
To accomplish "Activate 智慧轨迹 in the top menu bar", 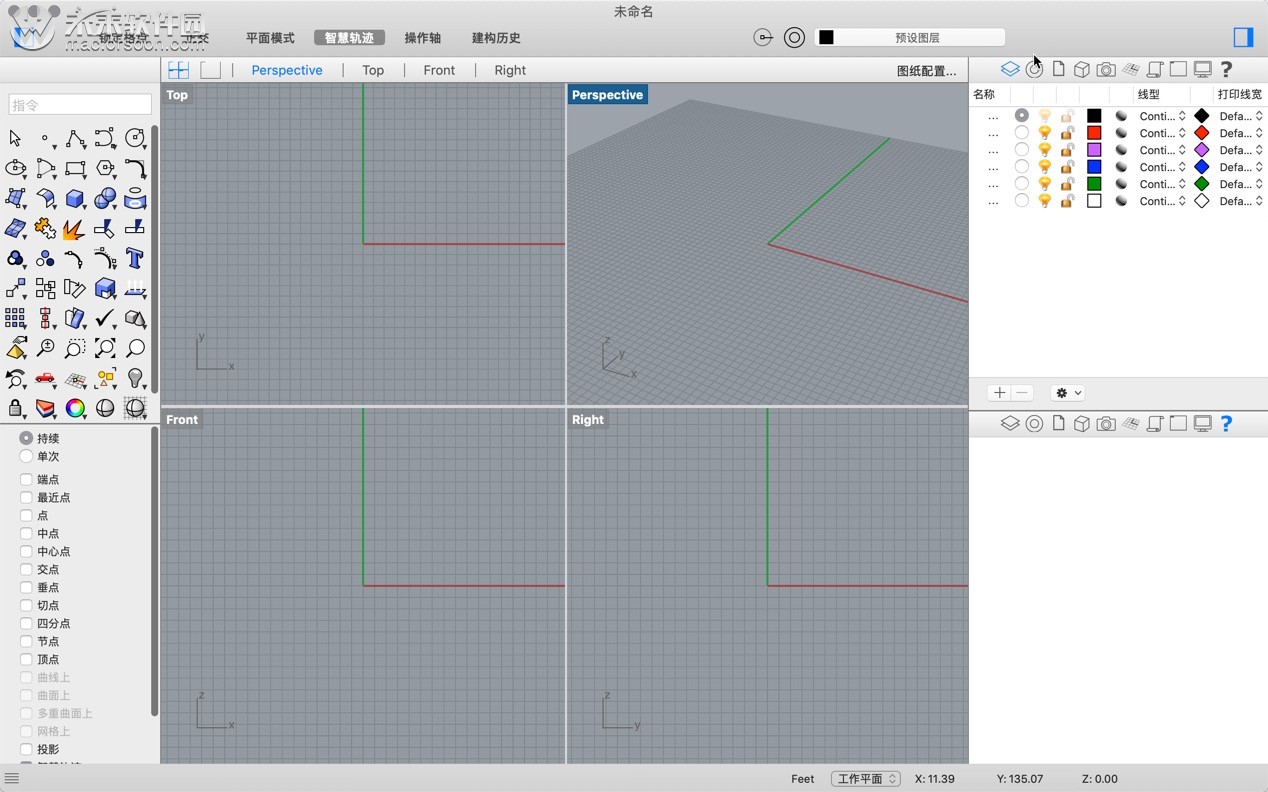I will 348,37.
